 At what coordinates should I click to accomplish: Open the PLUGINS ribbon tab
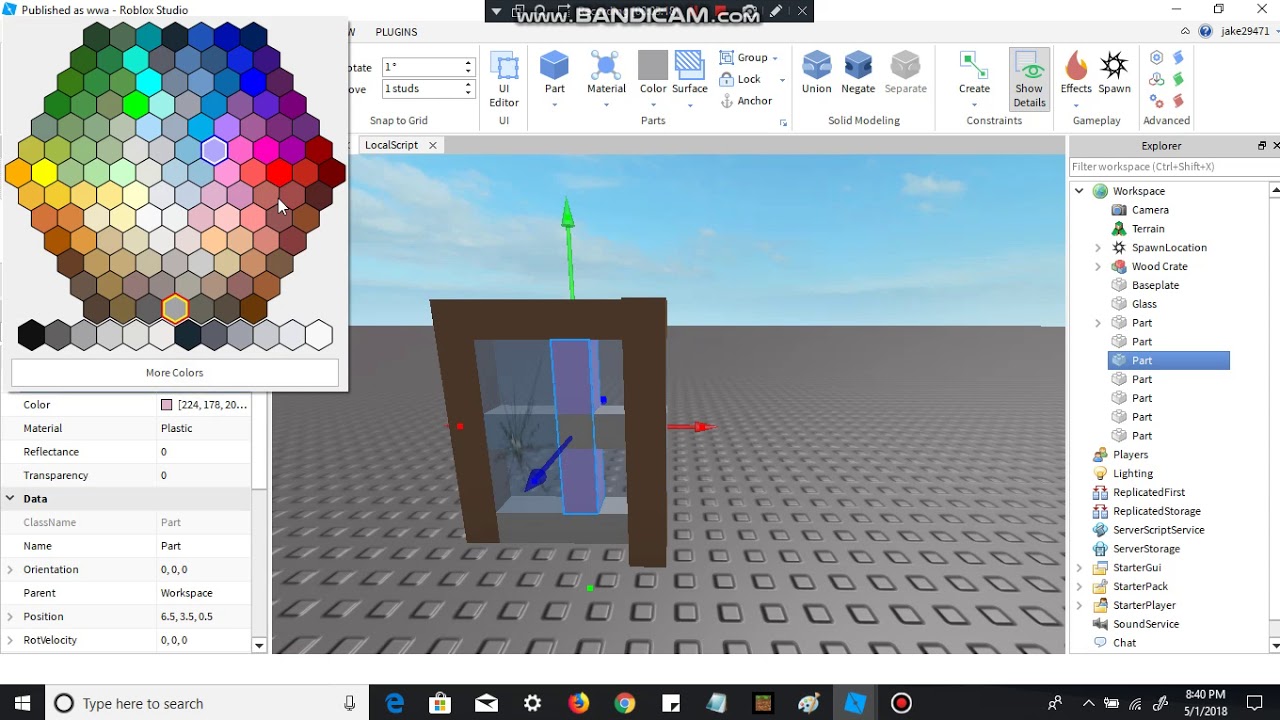[x=396, y=32]
